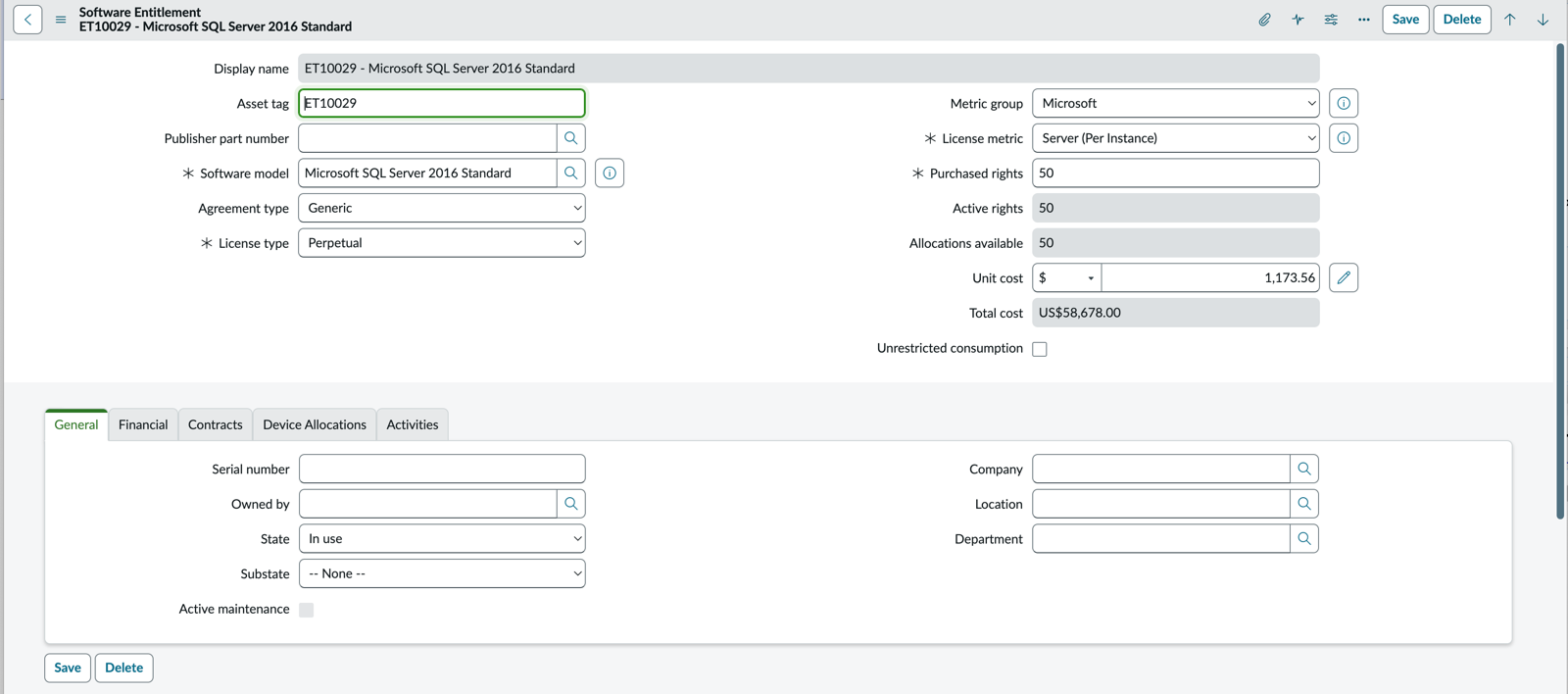Look up Owned by with magnifier
Screen dimensions: 1568x694
click(571, 504)
